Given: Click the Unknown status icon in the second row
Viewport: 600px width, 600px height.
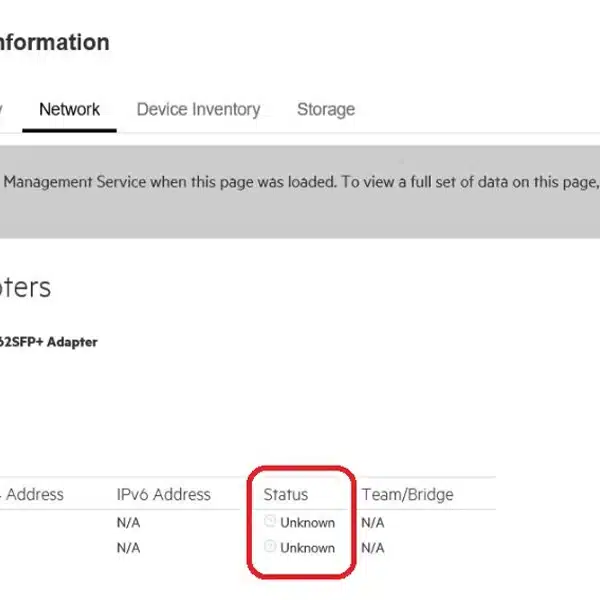Looking at the screenshot, I should tap(269, 547).
